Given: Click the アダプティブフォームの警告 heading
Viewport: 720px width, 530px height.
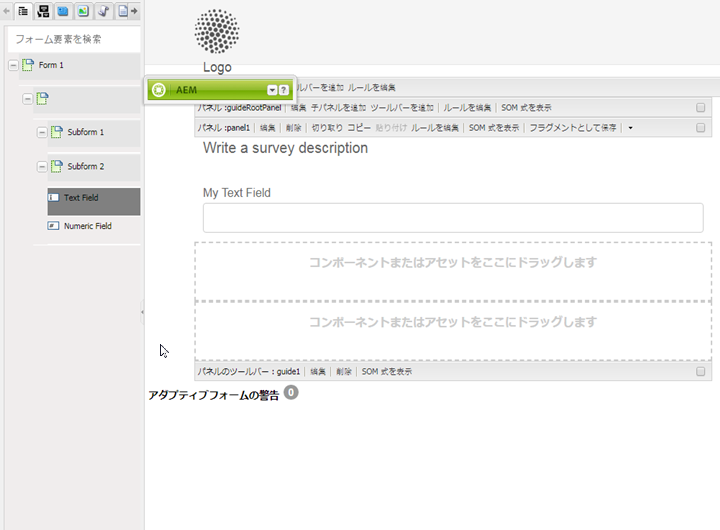Looking at the screenshot, I should coord(214,395).
